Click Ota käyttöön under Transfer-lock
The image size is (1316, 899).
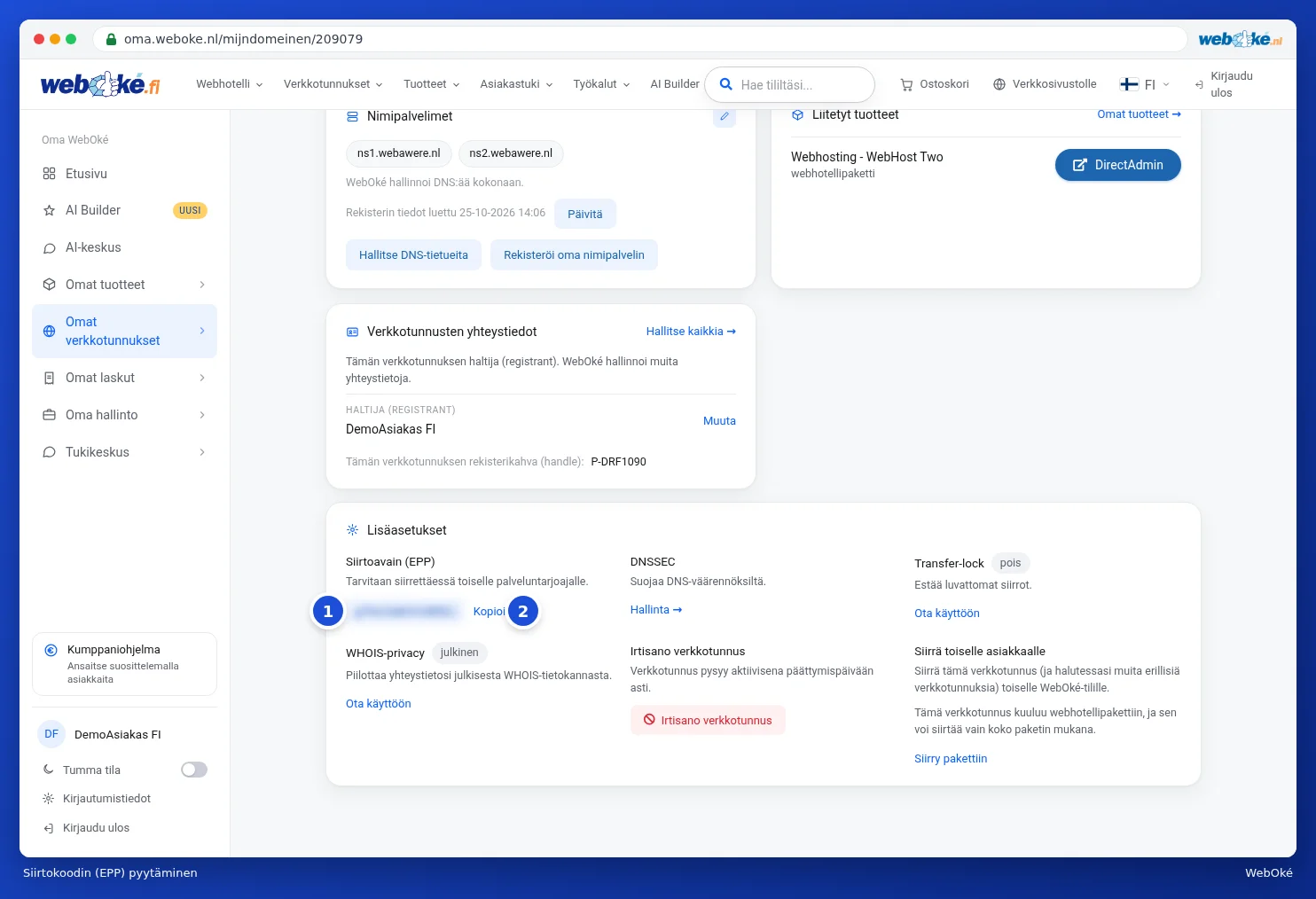click(947, 614)
